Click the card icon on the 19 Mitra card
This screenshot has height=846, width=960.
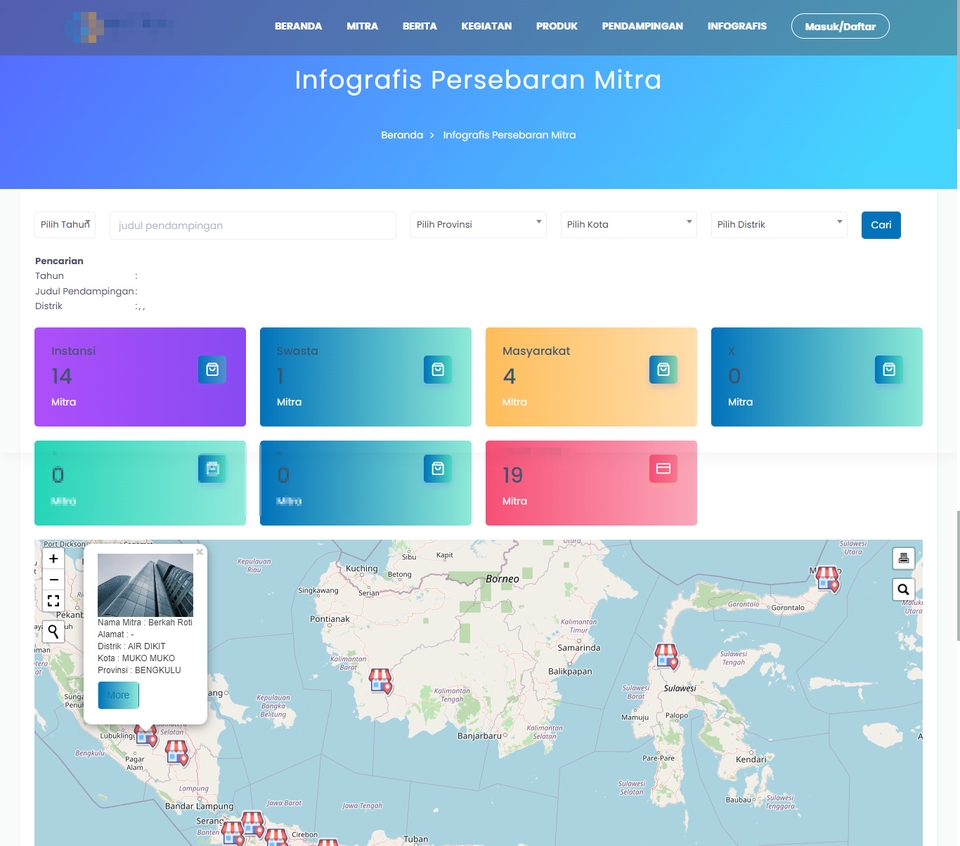coord(663,469)
